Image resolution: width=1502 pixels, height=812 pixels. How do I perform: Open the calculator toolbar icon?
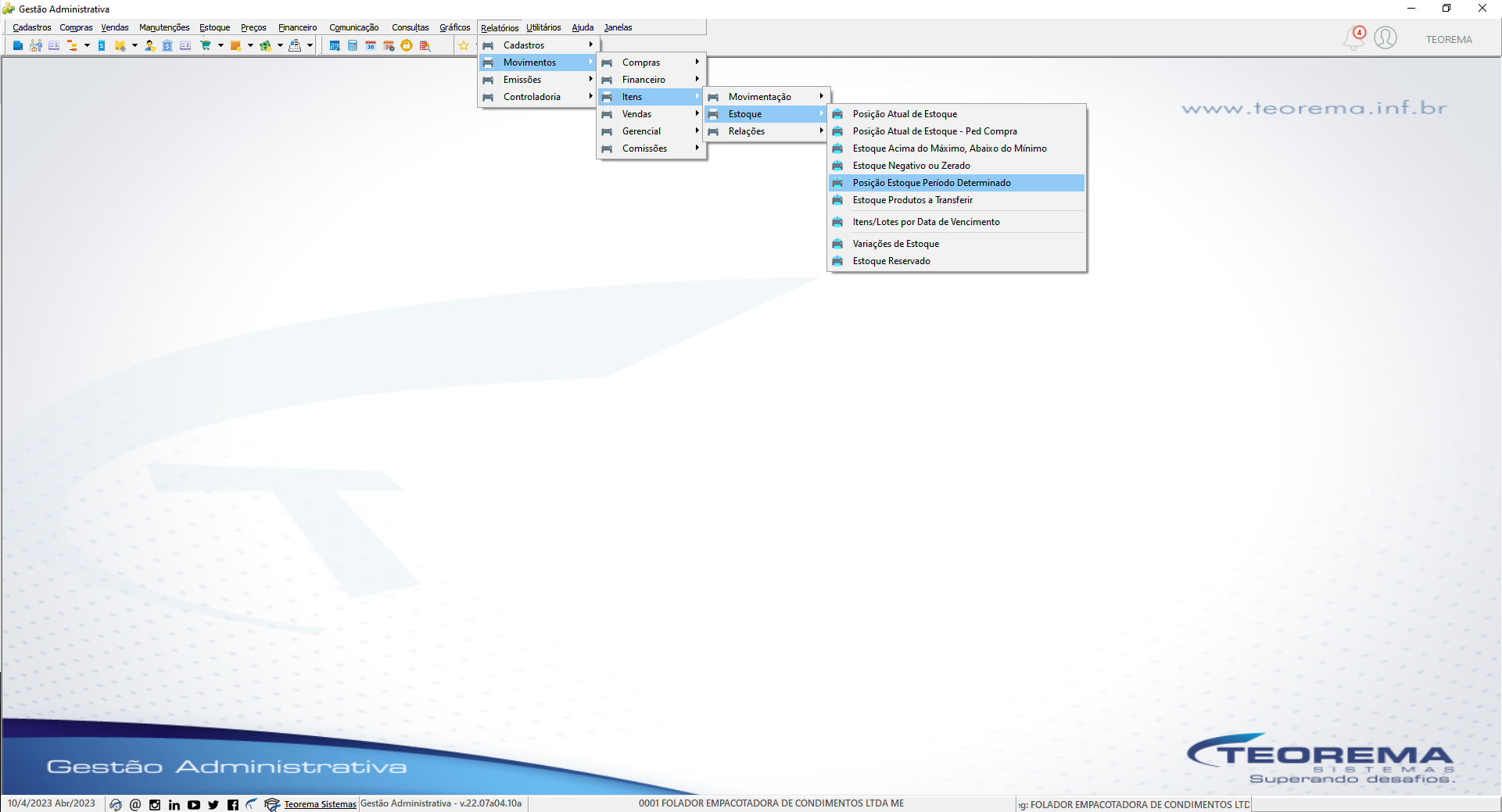(353, 45)
